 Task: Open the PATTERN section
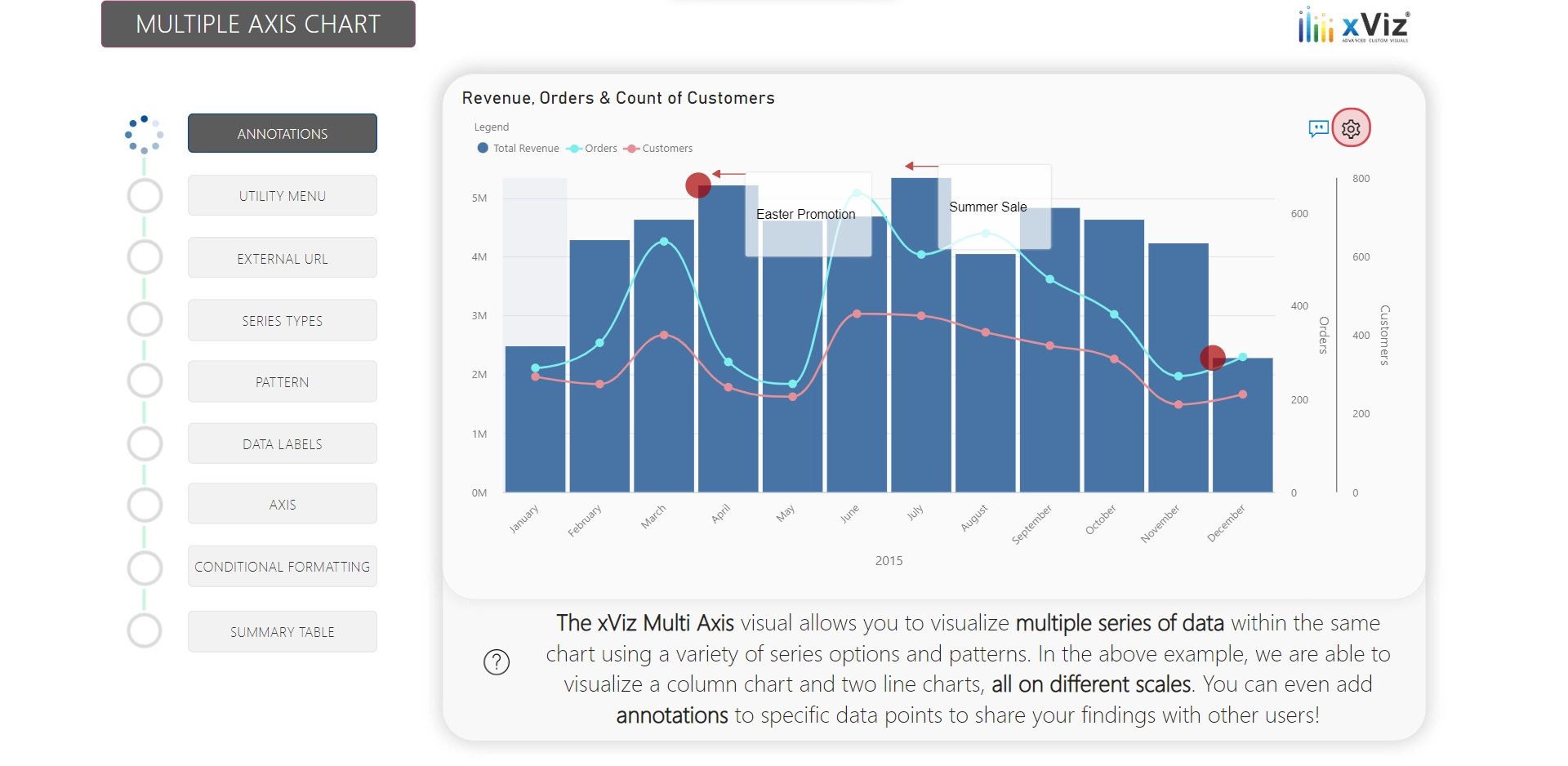(x=282, y=381)
